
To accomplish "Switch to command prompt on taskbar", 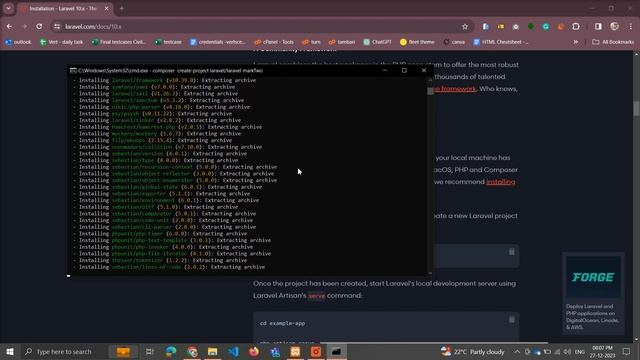I will click(336, 351).
